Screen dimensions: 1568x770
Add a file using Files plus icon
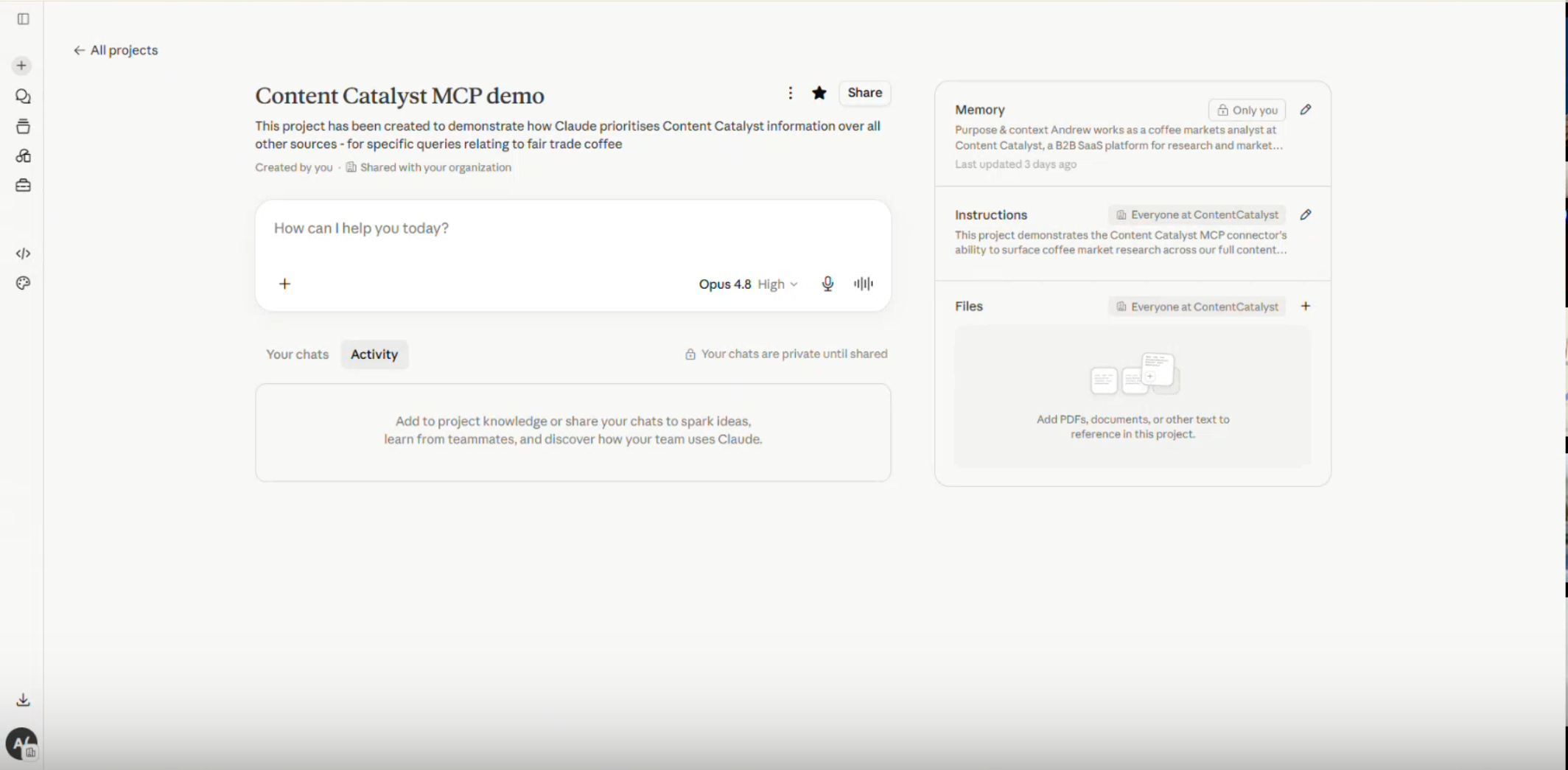point(1306,307)
